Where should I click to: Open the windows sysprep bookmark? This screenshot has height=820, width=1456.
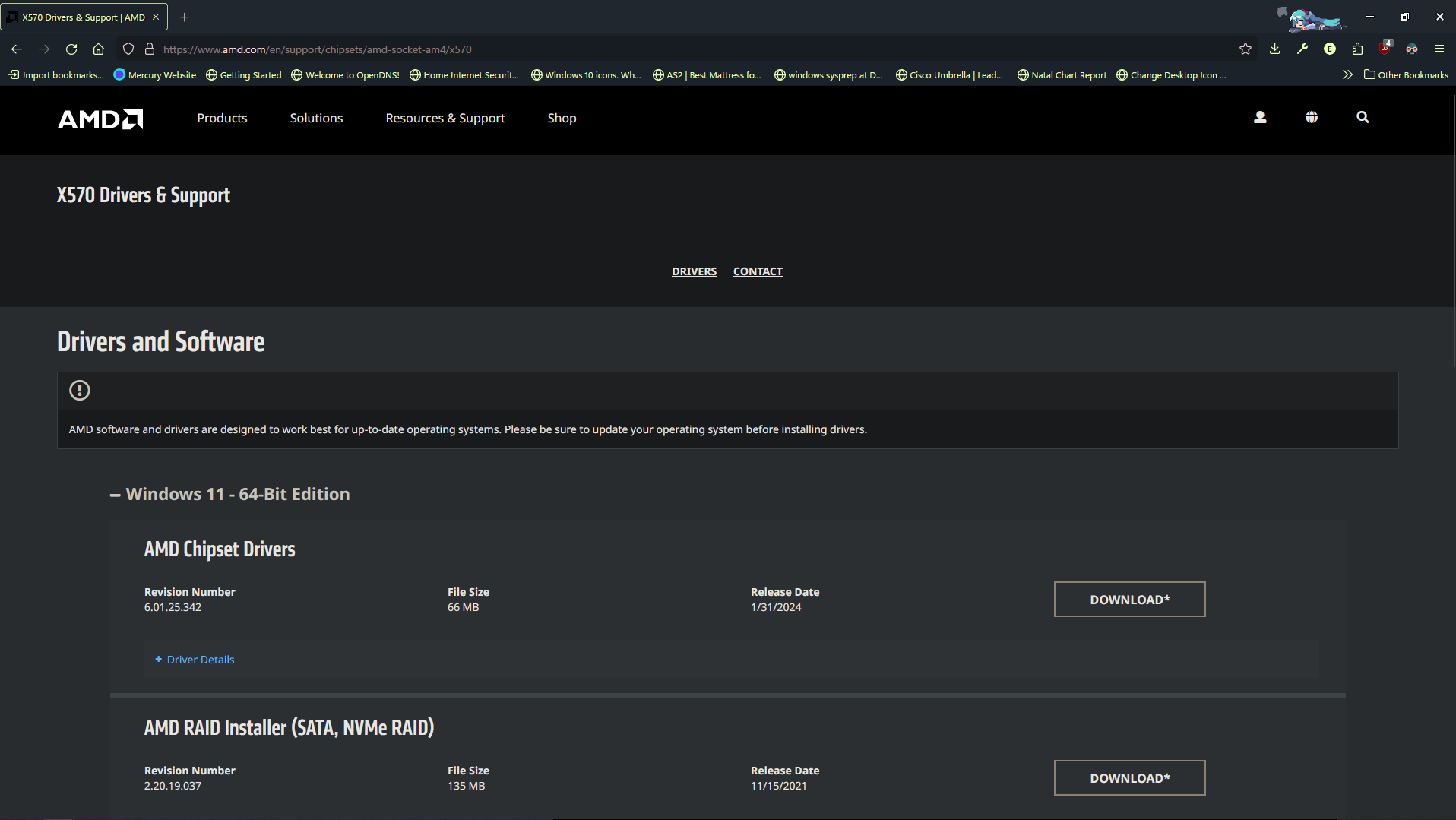(x=828, y=75)
